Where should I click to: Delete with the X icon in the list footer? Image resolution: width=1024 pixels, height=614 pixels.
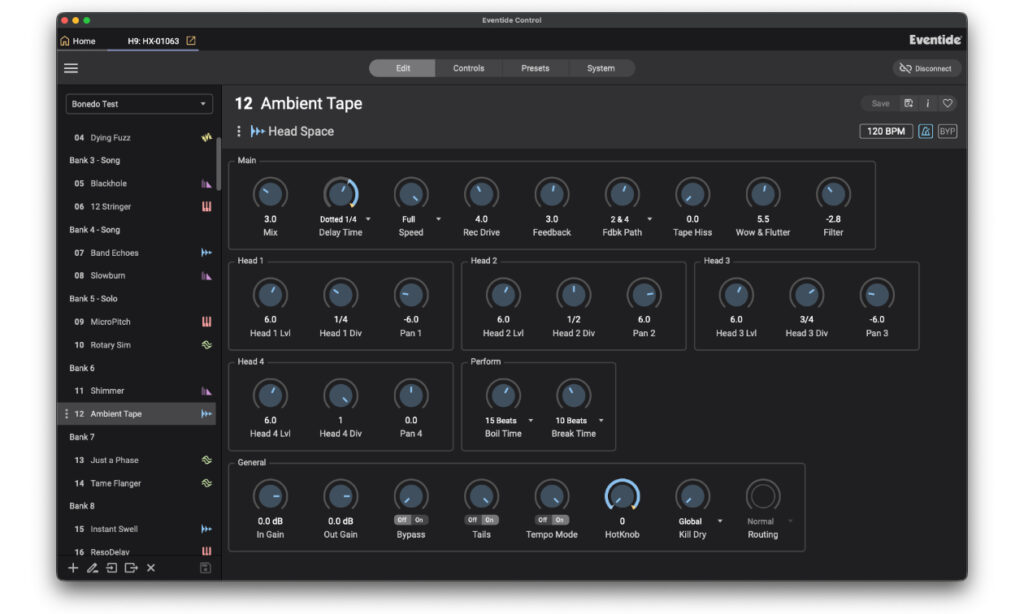151,568
